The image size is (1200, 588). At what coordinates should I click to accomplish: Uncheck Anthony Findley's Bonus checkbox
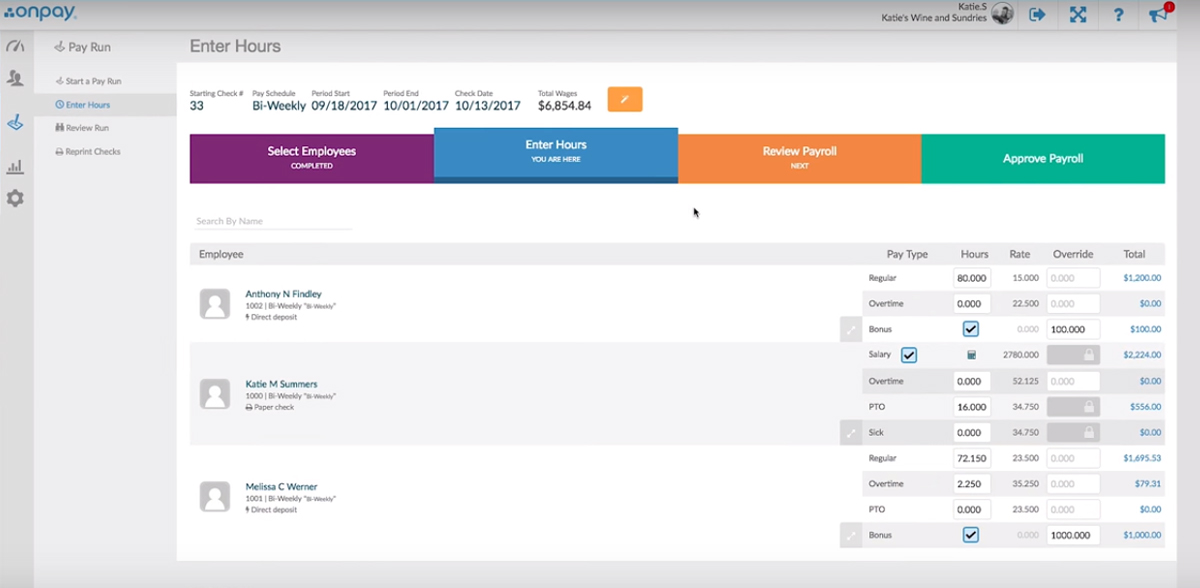click(x=970, y=329)
